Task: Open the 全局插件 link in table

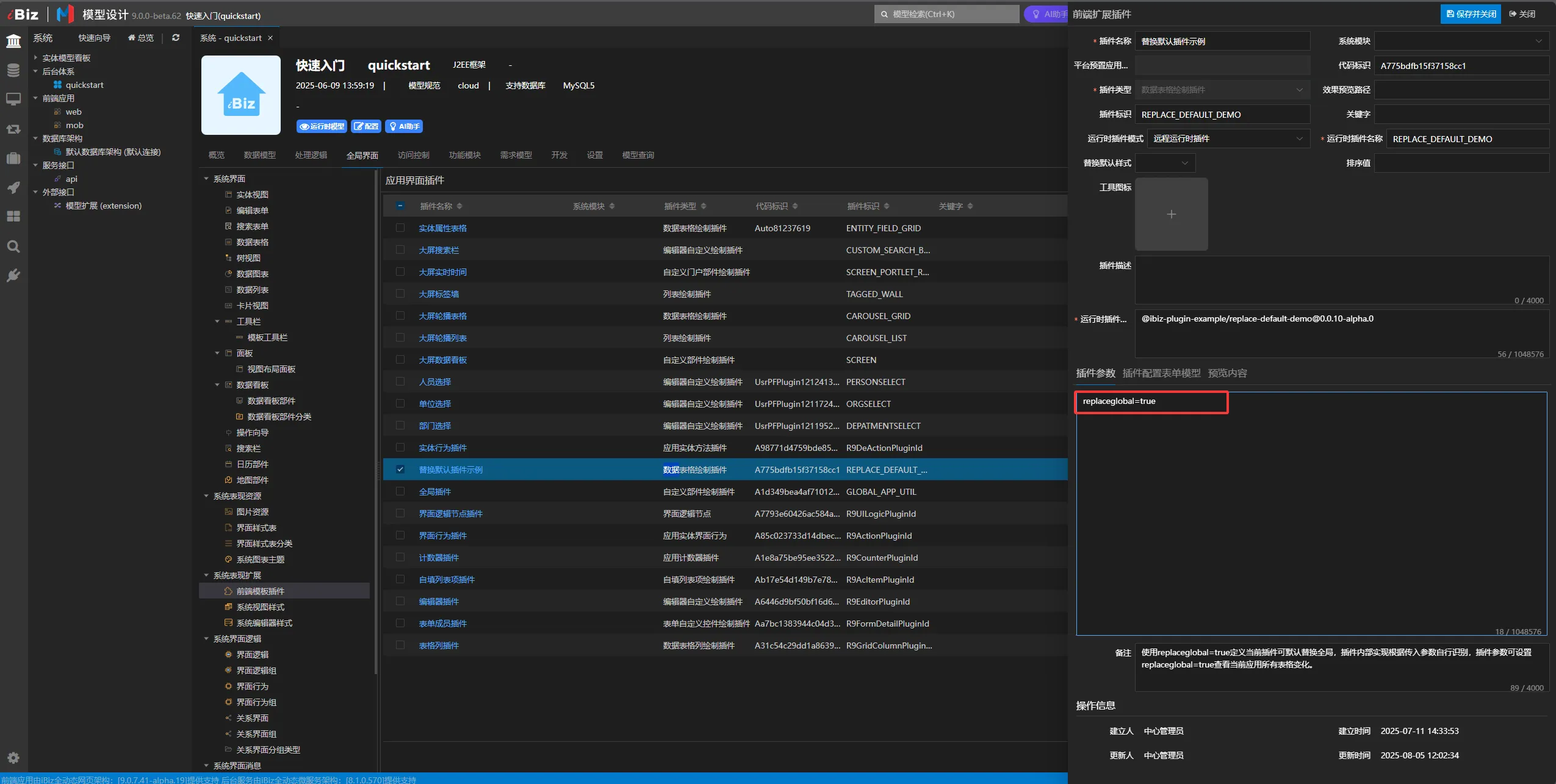Action: click(x=434, y=492)
